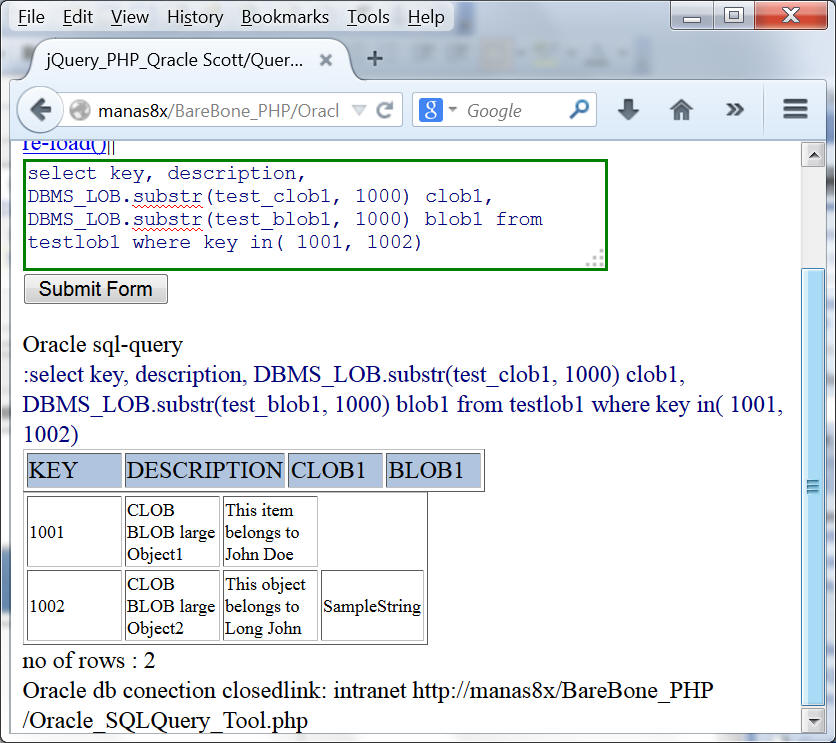This screenshot has width=836, height=743.
Task: Close the jQuery_PHP_Oracle tab
Action: coord(326,60)
